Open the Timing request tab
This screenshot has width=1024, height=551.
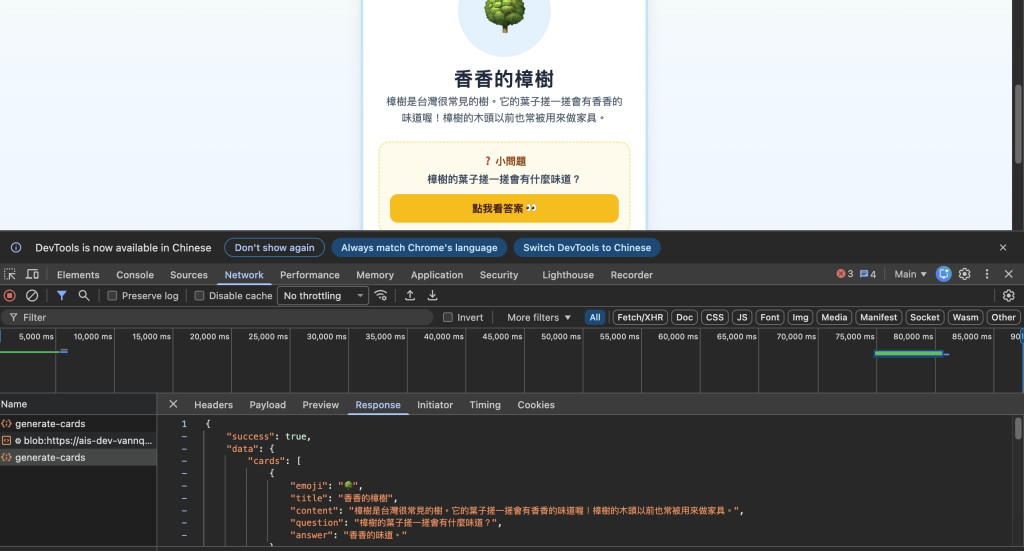(x=485, y=405)
